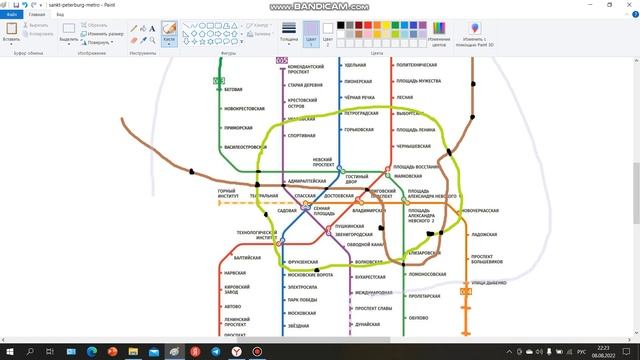The width and height of the screenshot is (640, 360).
Task: Switch to the View (Вид) tab
Action: 60,15
